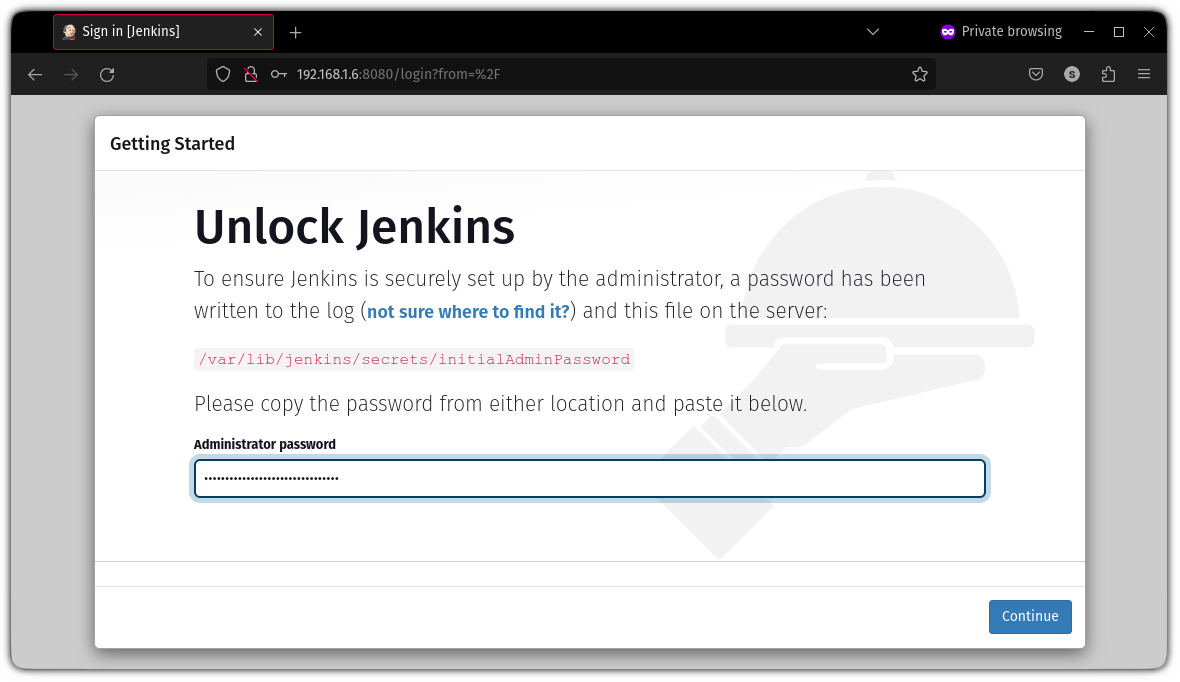Screen dimensions: 1180x682
Task: Open the list all tabs chevron
Action: click(872, 31)
